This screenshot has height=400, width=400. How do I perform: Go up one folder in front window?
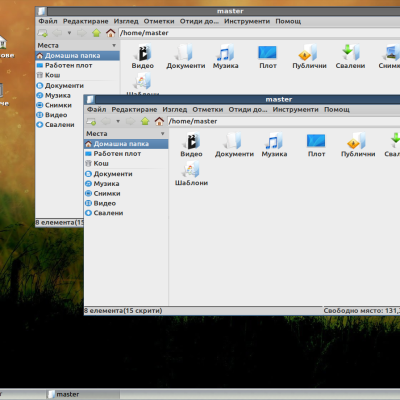click(145, 121)
